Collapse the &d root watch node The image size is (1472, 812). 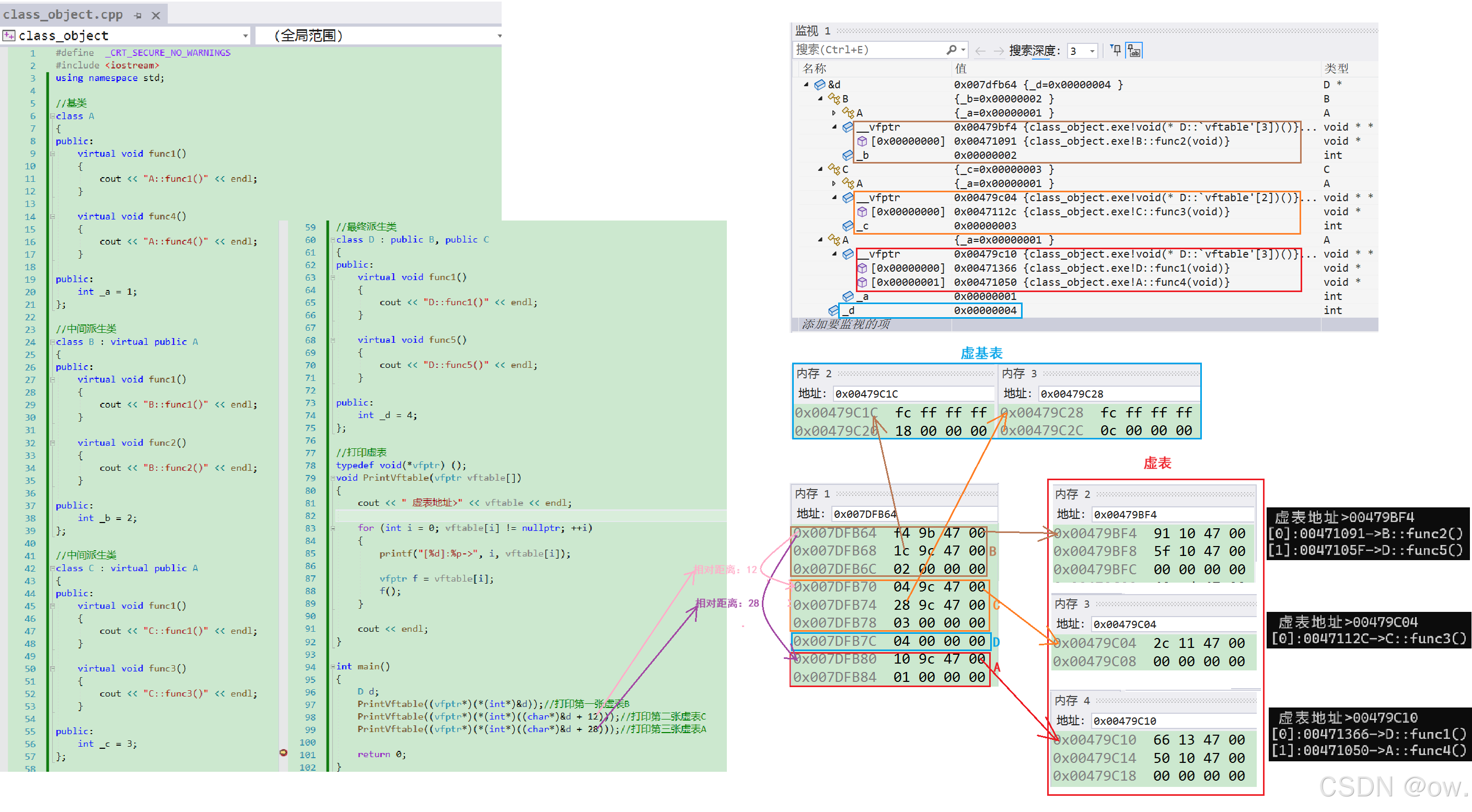[806, 85]
